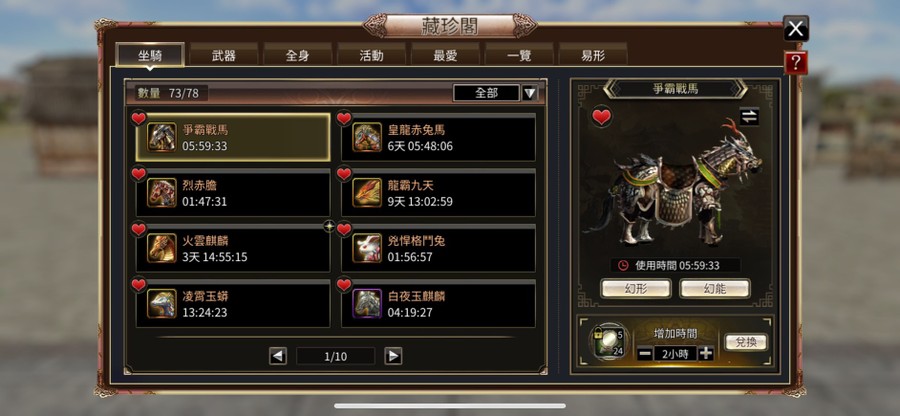Toggle favorite heart on 烈赤膽
The width and height of the screenshot is (900, 416).
pos(139,174)
